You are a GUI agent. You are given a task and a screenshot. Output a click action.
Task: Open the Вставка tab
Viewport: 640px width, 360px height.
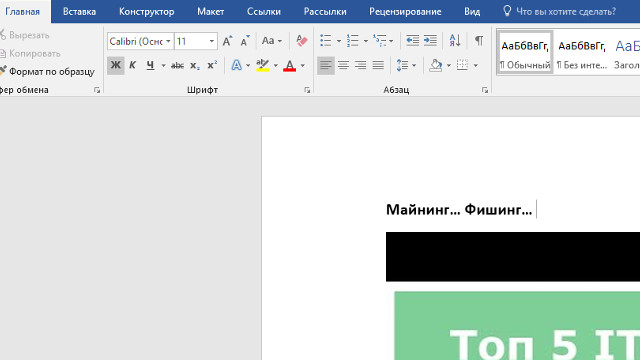(x=79, y=11)
